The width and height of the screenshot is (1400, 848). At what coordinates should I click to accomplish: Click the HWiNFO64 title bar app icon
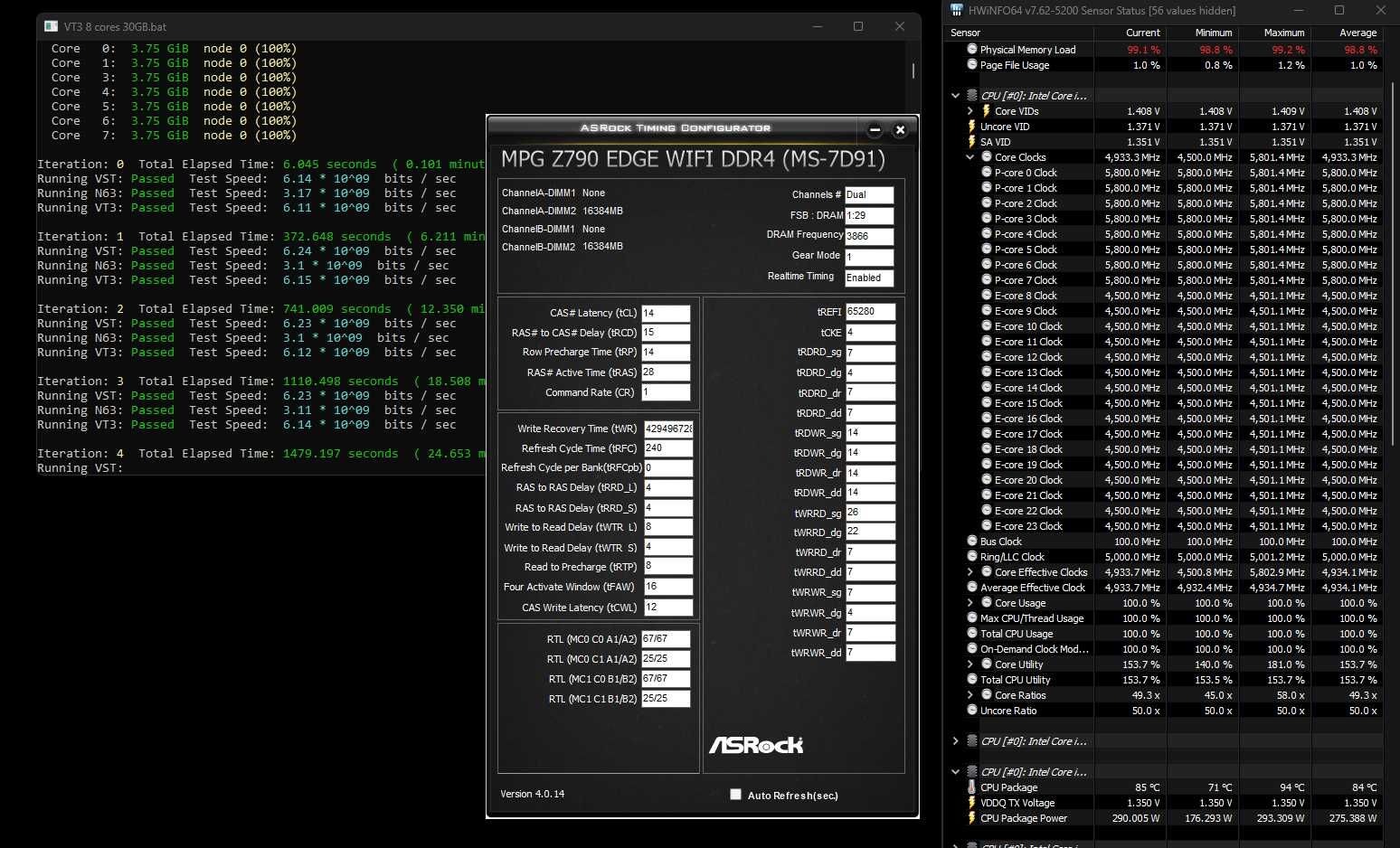tap(957, 10)
